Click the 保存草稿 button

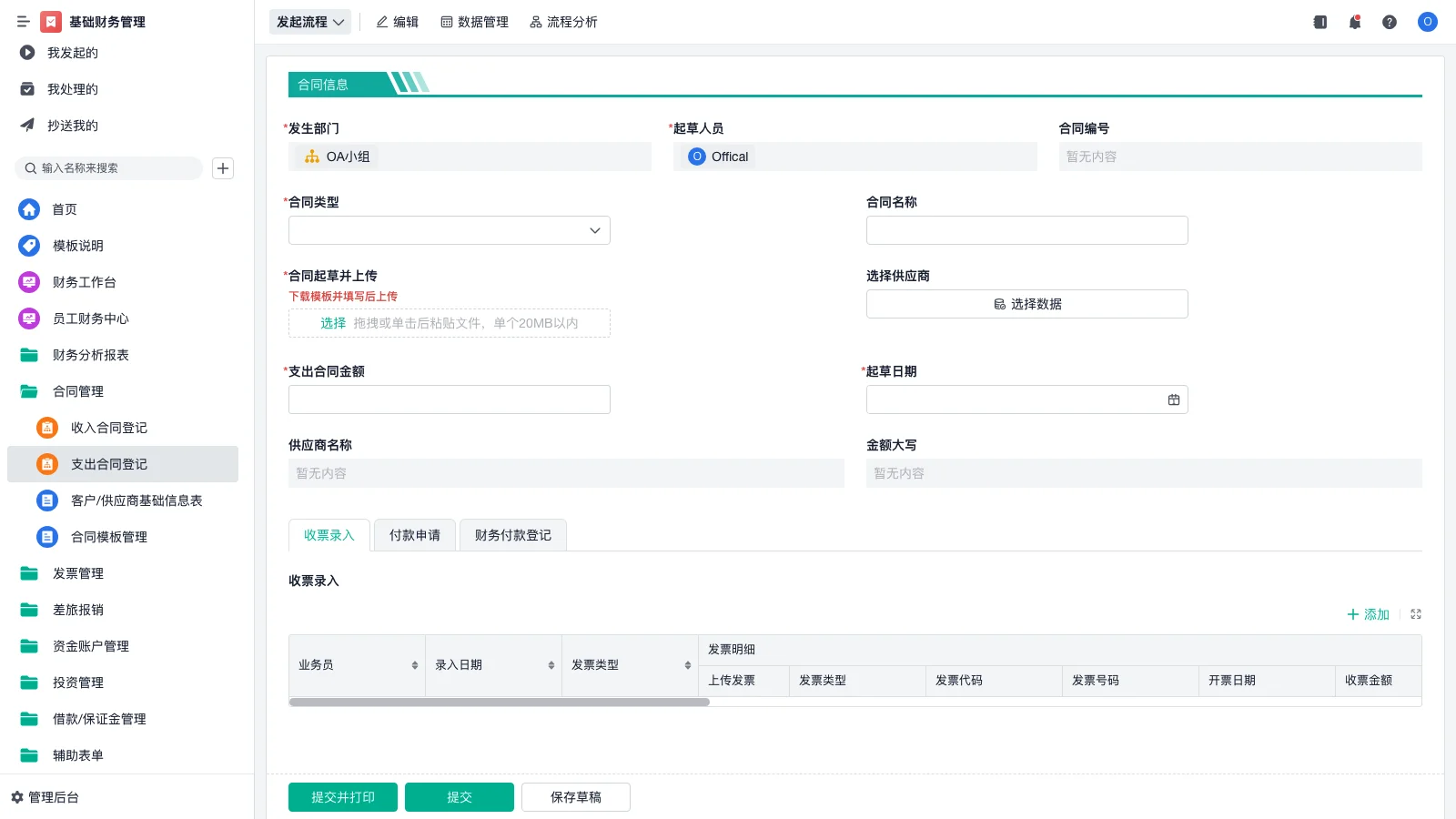coord(576,797)
